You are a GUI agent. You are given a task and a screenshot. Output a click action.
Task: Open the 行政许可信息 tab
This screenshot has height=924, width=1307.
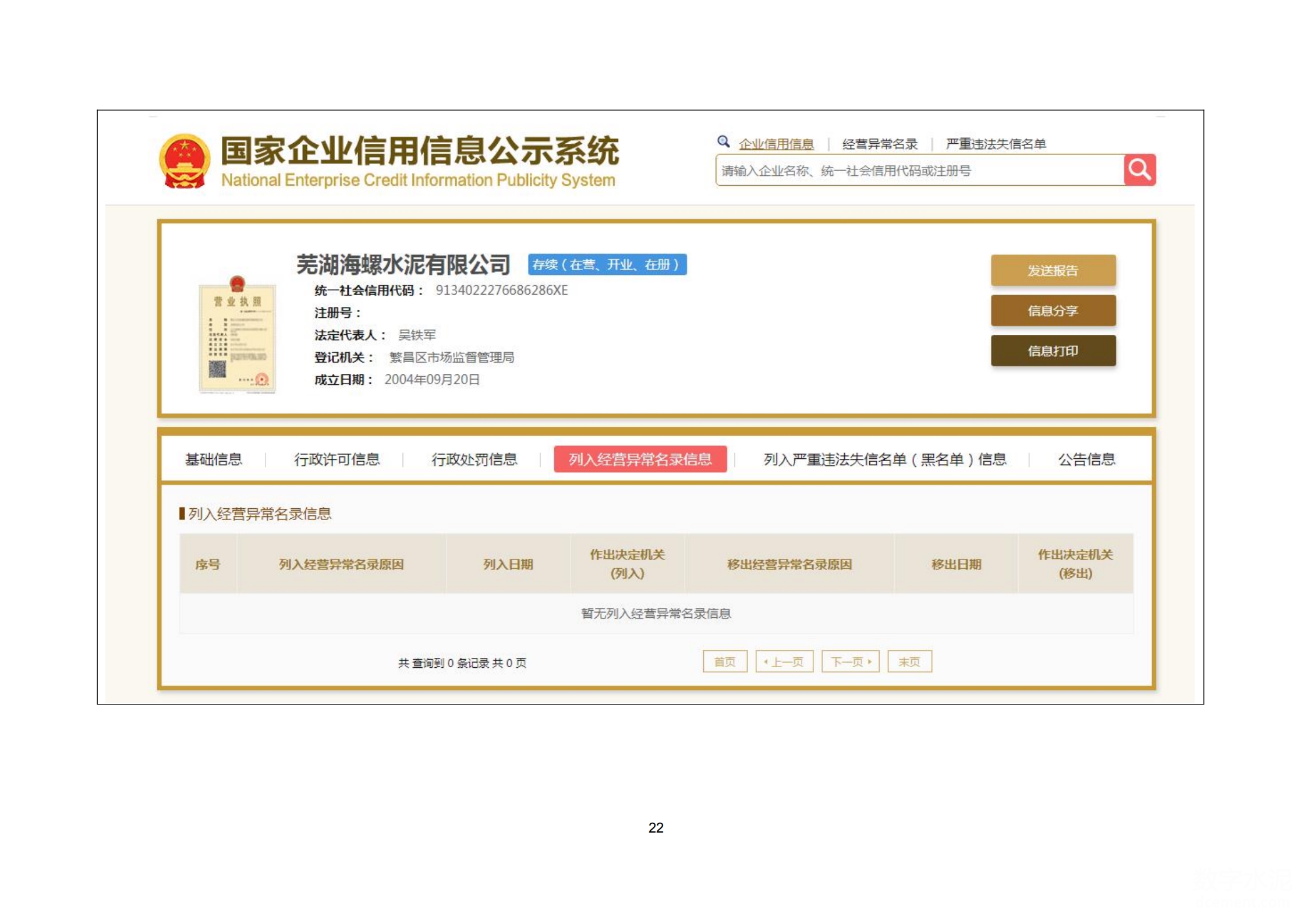337,459
